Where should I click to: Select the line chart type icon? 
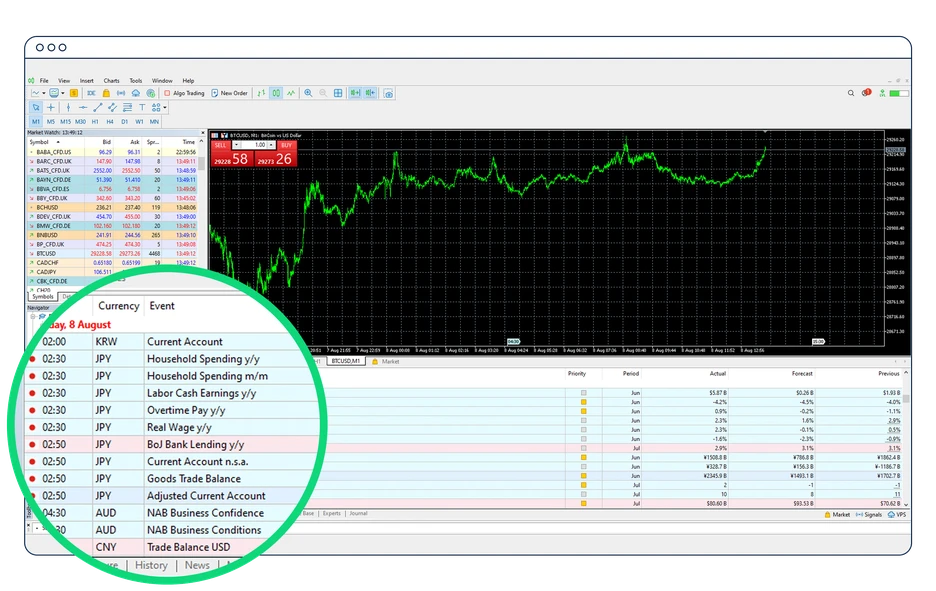[x=291, y=93]
